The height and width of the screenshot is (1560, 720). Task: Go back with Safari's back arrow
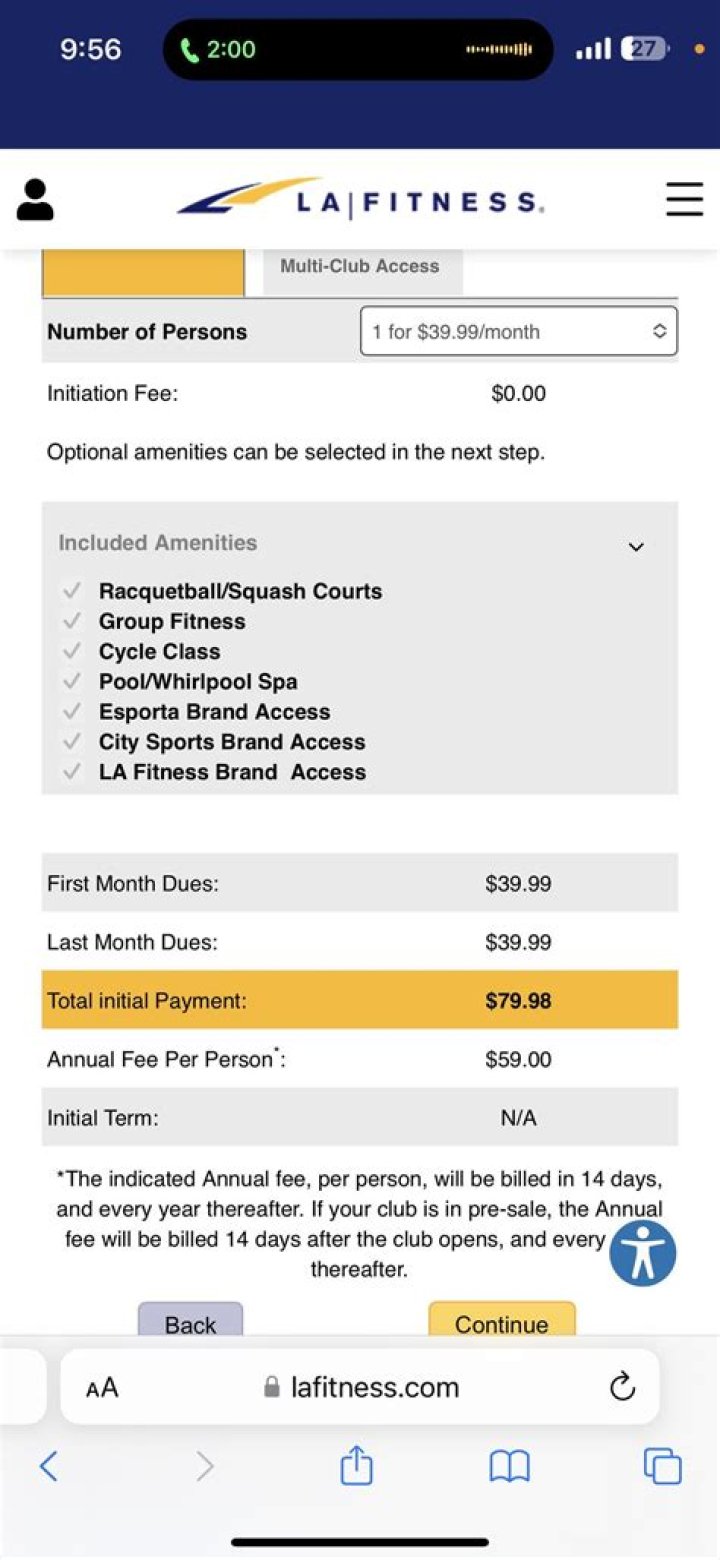point(48,1467)
